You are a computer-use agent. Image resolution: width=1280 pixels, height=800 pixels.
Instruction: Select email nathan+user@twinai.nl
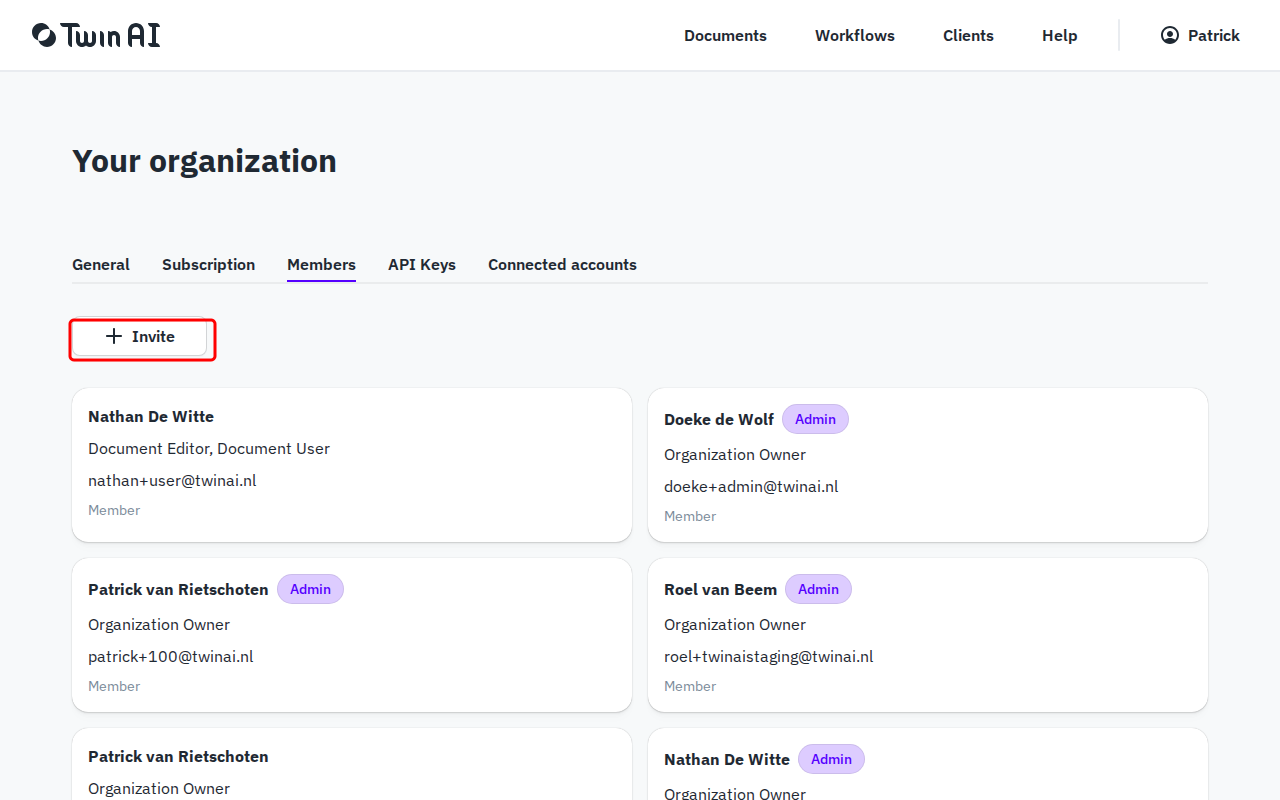click(172, 480)
